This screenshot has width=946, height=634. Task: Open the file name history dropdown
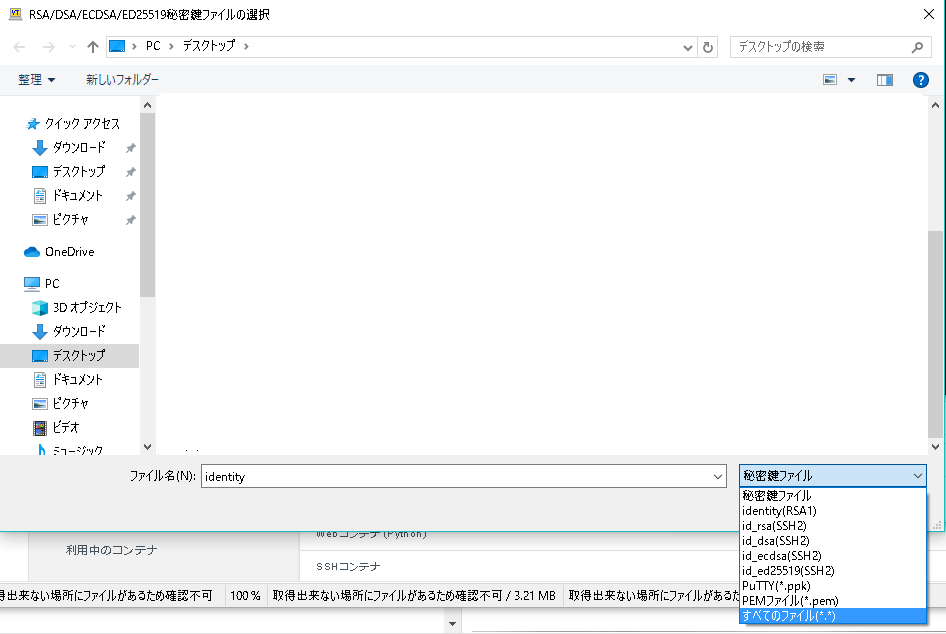coord(718,477)
